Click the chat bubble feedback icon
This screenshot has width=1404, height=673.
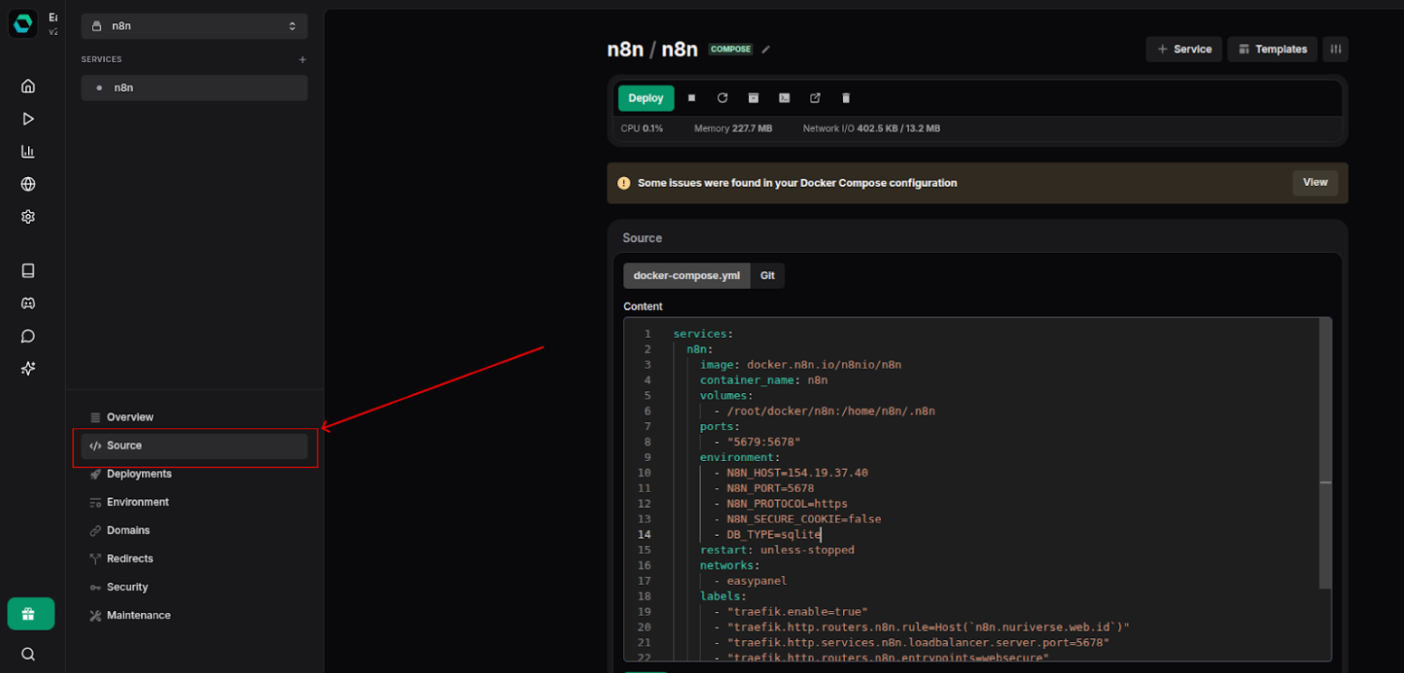(28, 336)
